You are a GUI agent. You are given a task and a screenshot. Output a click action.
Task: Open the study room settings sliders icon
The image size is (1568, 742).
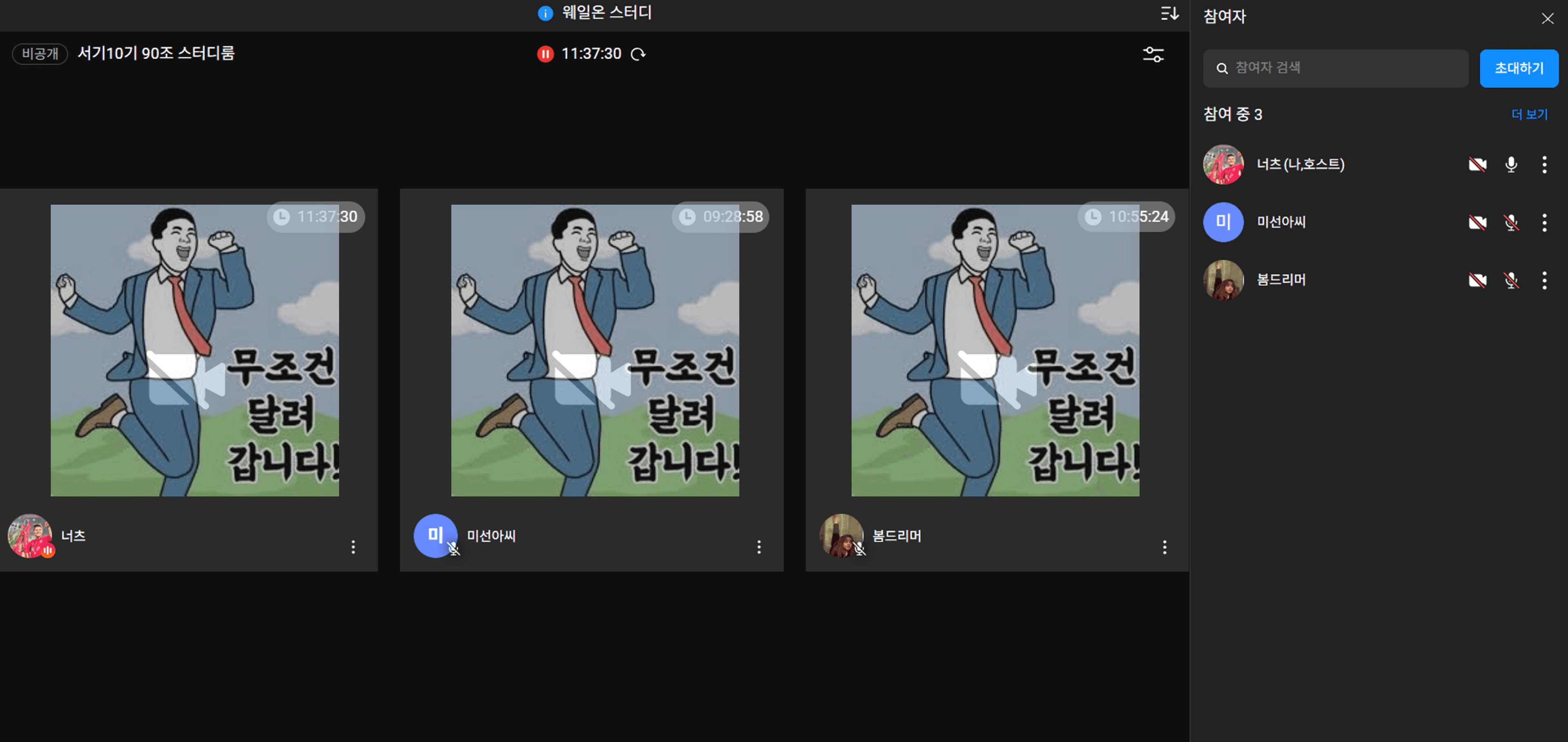click(1153, 55)
